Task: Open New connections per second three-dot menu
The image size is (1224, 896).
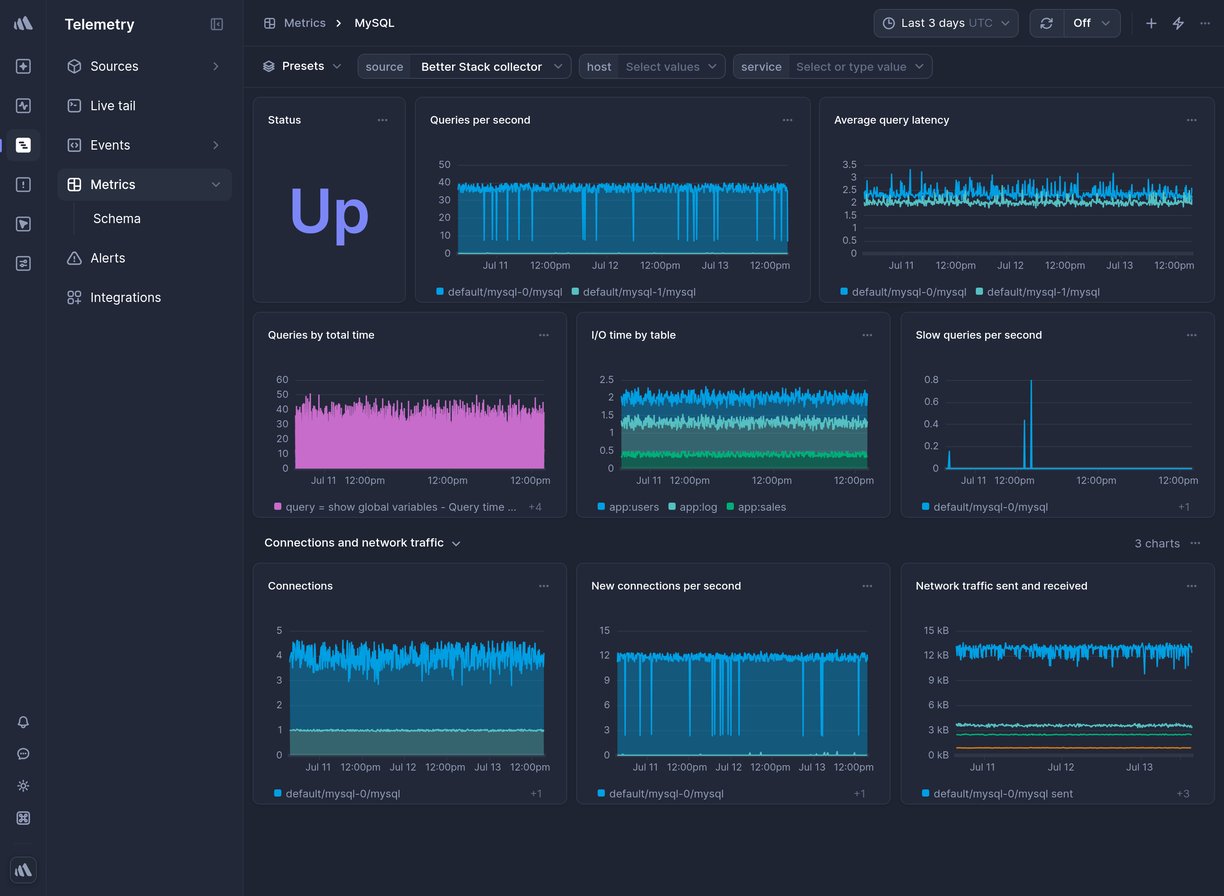Action: (x=867, y=586)
